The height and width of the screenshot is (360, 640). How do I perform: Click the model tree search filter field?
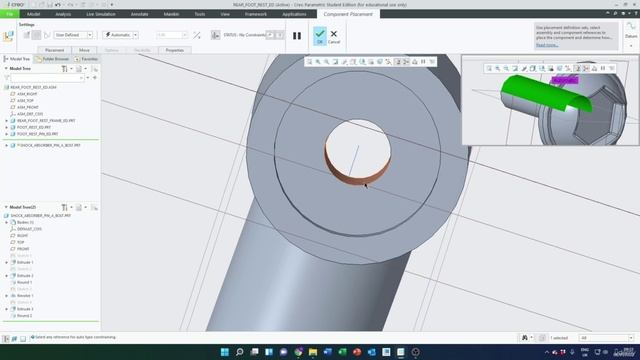coord(47,78)
